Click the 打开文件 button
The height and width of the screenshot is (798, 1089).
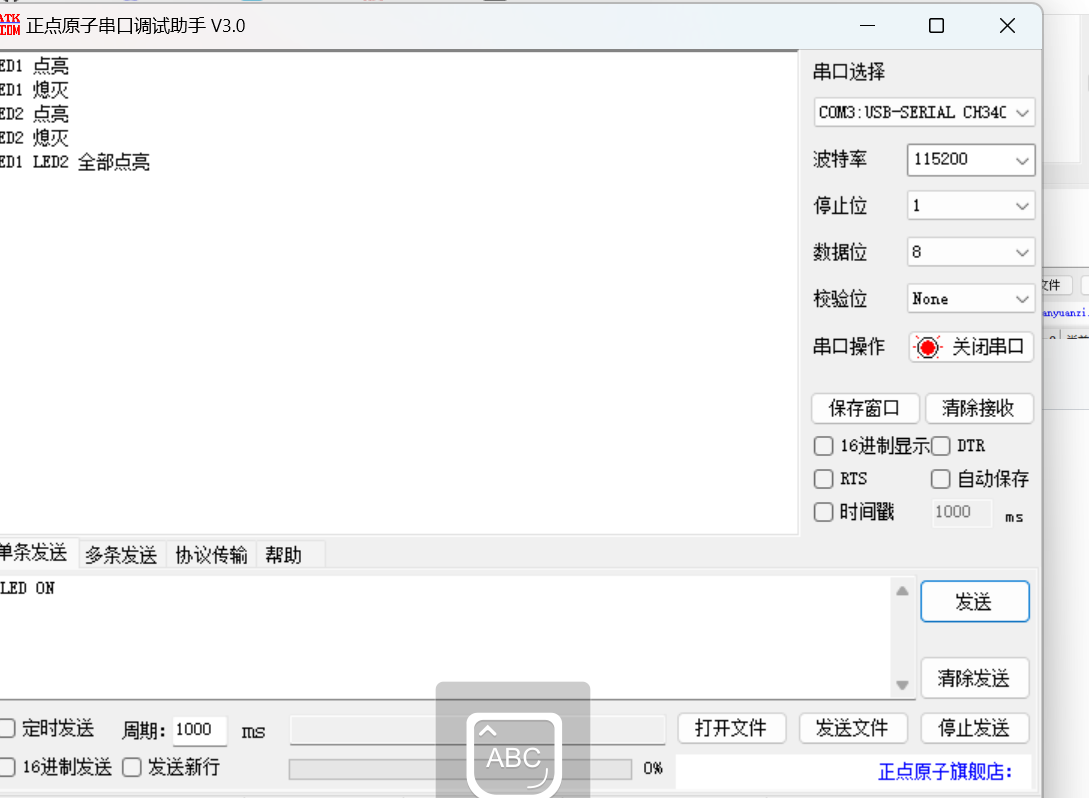pos(731,728)
